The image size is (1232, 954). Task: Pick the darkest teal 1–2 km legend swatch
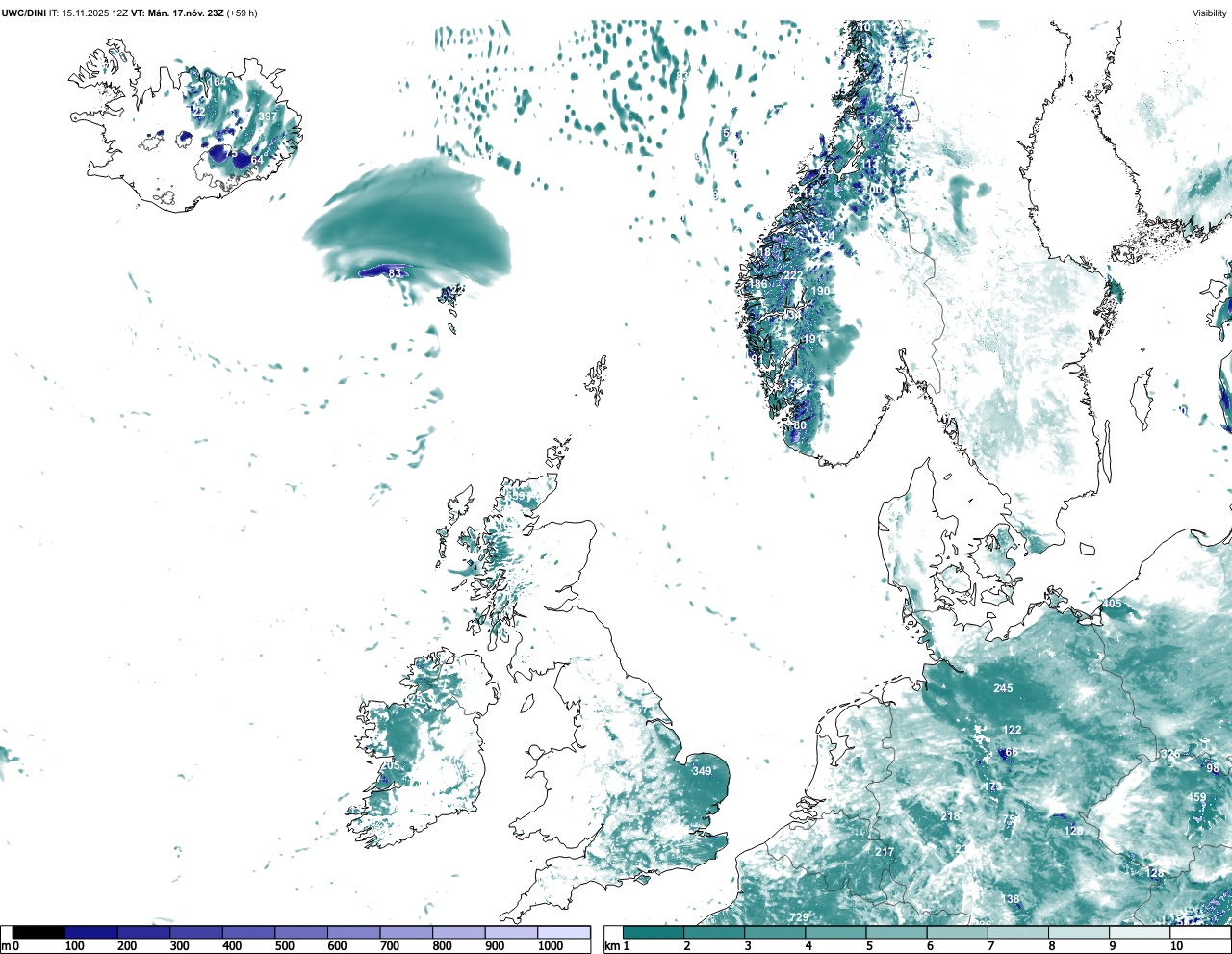[x=654, y=932]
